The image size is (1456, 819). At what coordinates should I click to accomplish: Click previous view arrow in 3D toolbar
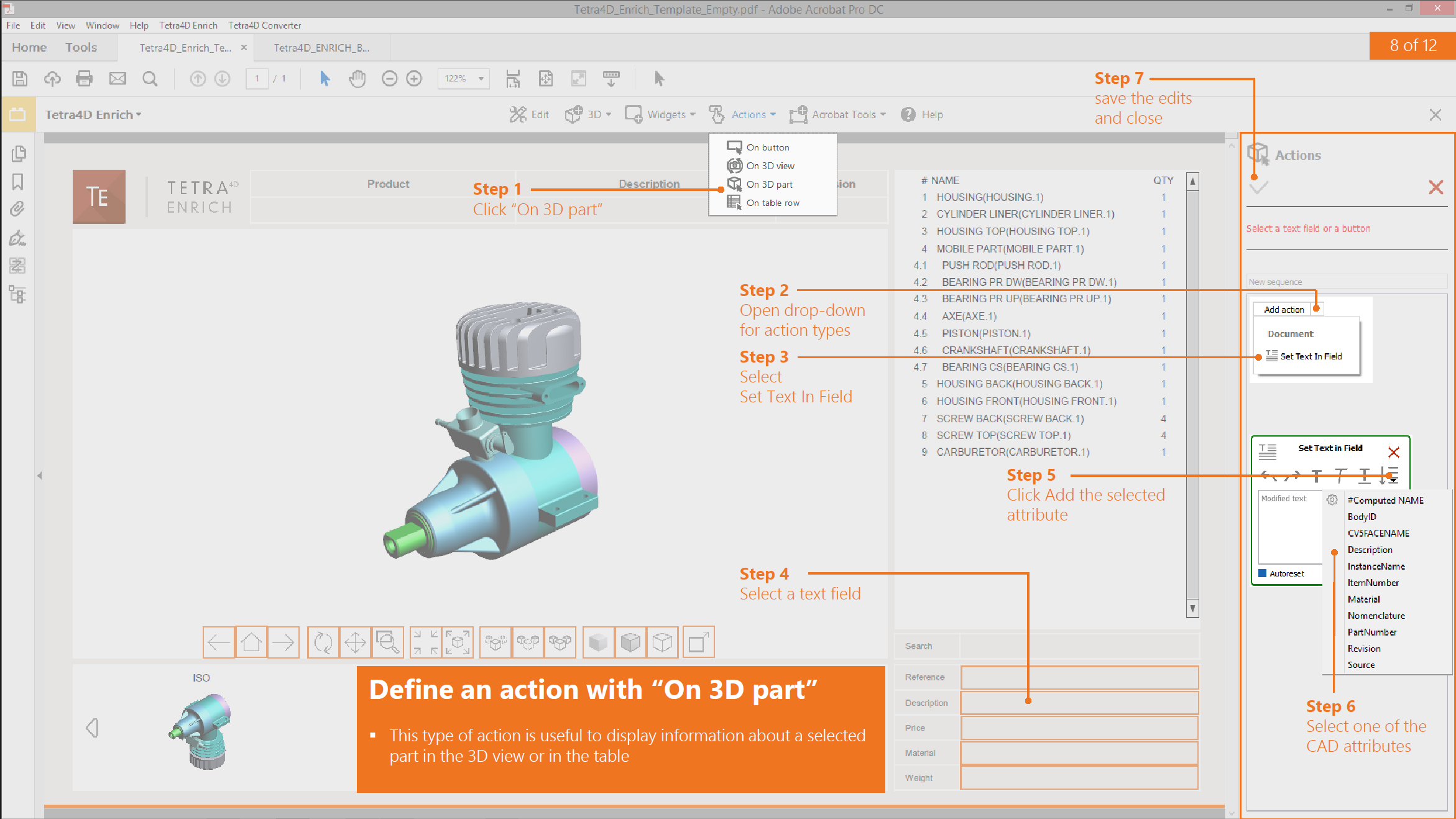tap(219, 642)
